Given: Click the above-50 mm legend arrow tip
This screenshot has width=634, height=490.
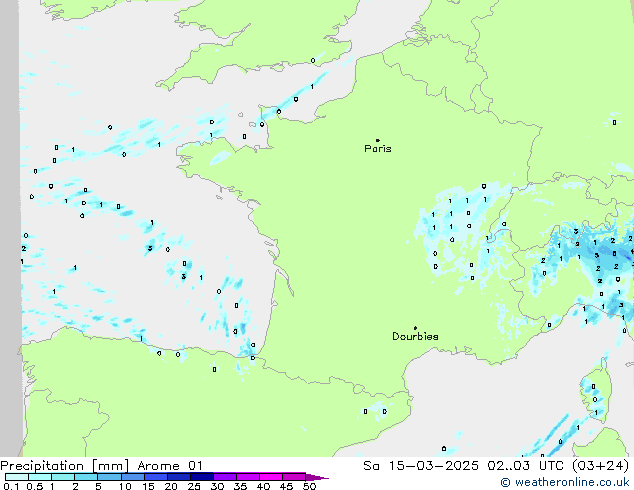Looking at the screenshot, I should pyautogui.click(x=319, y=478).
